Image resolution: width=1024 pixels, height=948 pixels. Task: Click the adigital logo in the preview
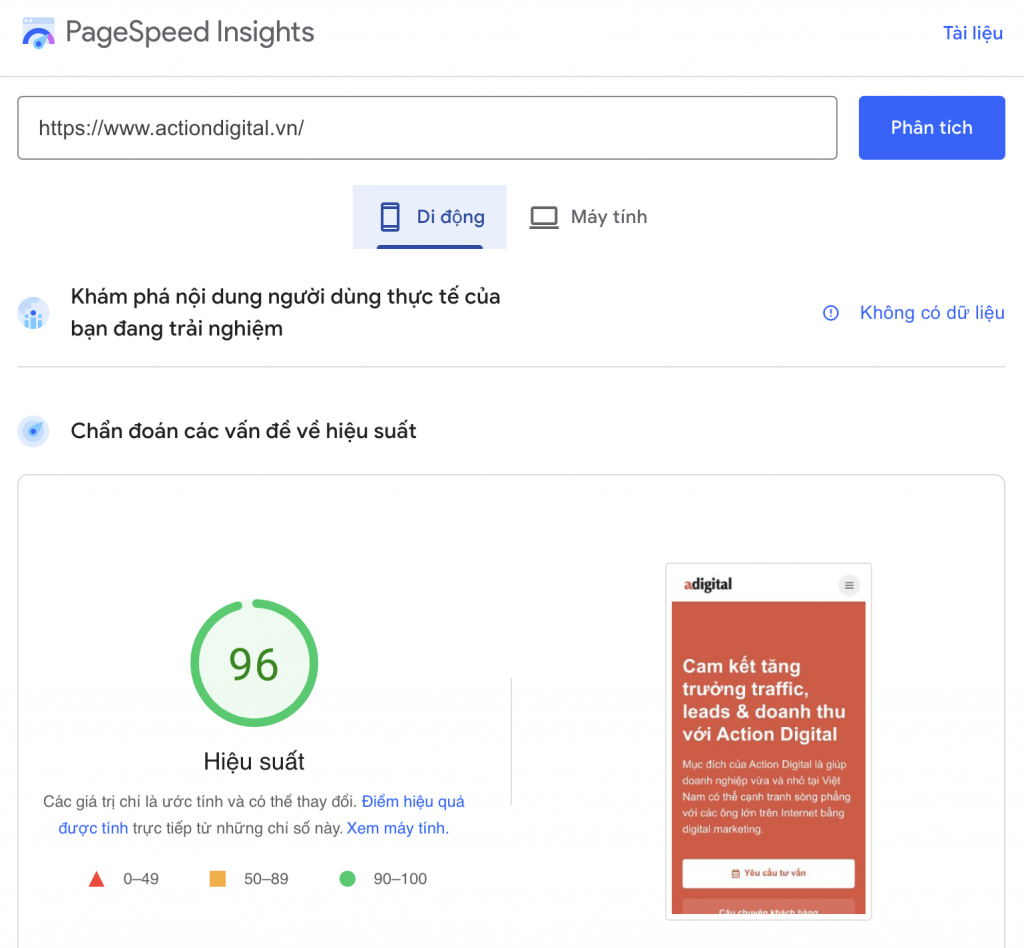(708, 584)
